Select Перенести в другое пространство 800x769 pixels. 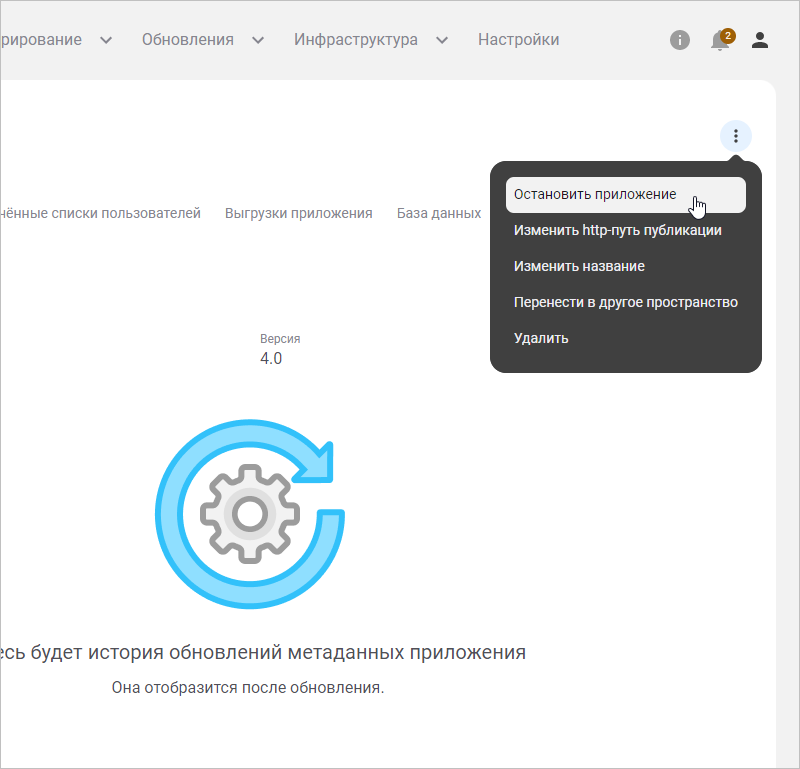(x=626, y=302)
